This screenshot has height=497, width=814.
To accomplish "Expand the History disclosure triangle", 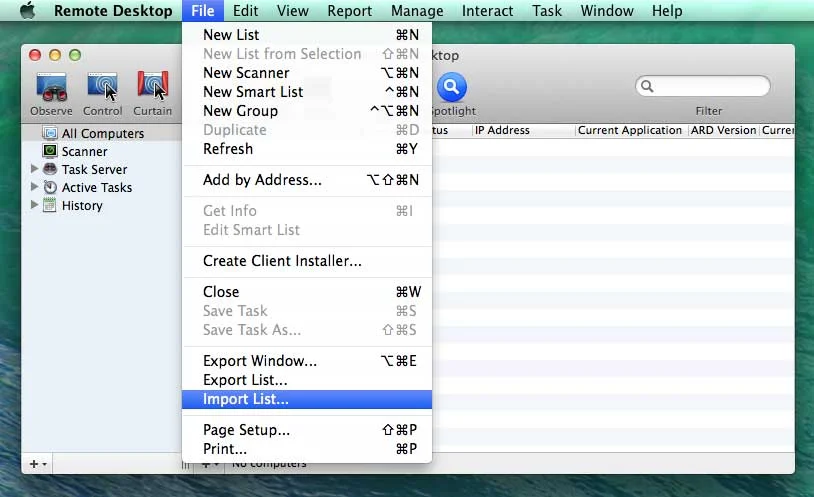I will coord(35,205).
